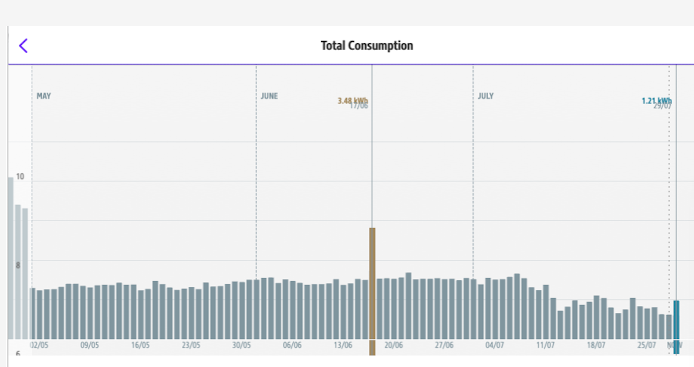This screenshot has width=694, height=367.
Task: Click the 1.21 kWh value label
Action: click(x=657, y=101)
